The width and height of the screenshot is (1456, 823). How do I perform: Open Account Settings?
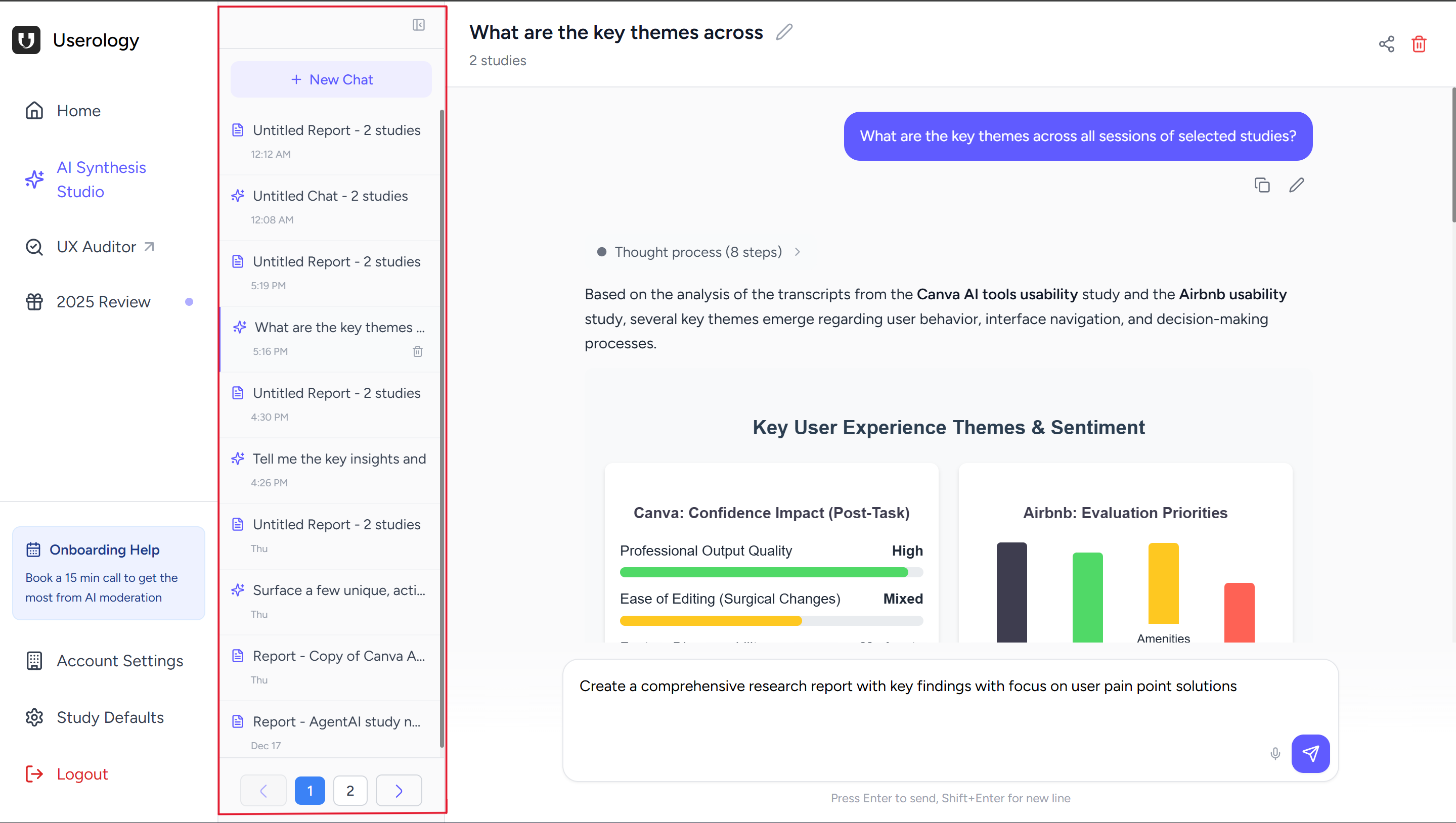tap(119, 661)
